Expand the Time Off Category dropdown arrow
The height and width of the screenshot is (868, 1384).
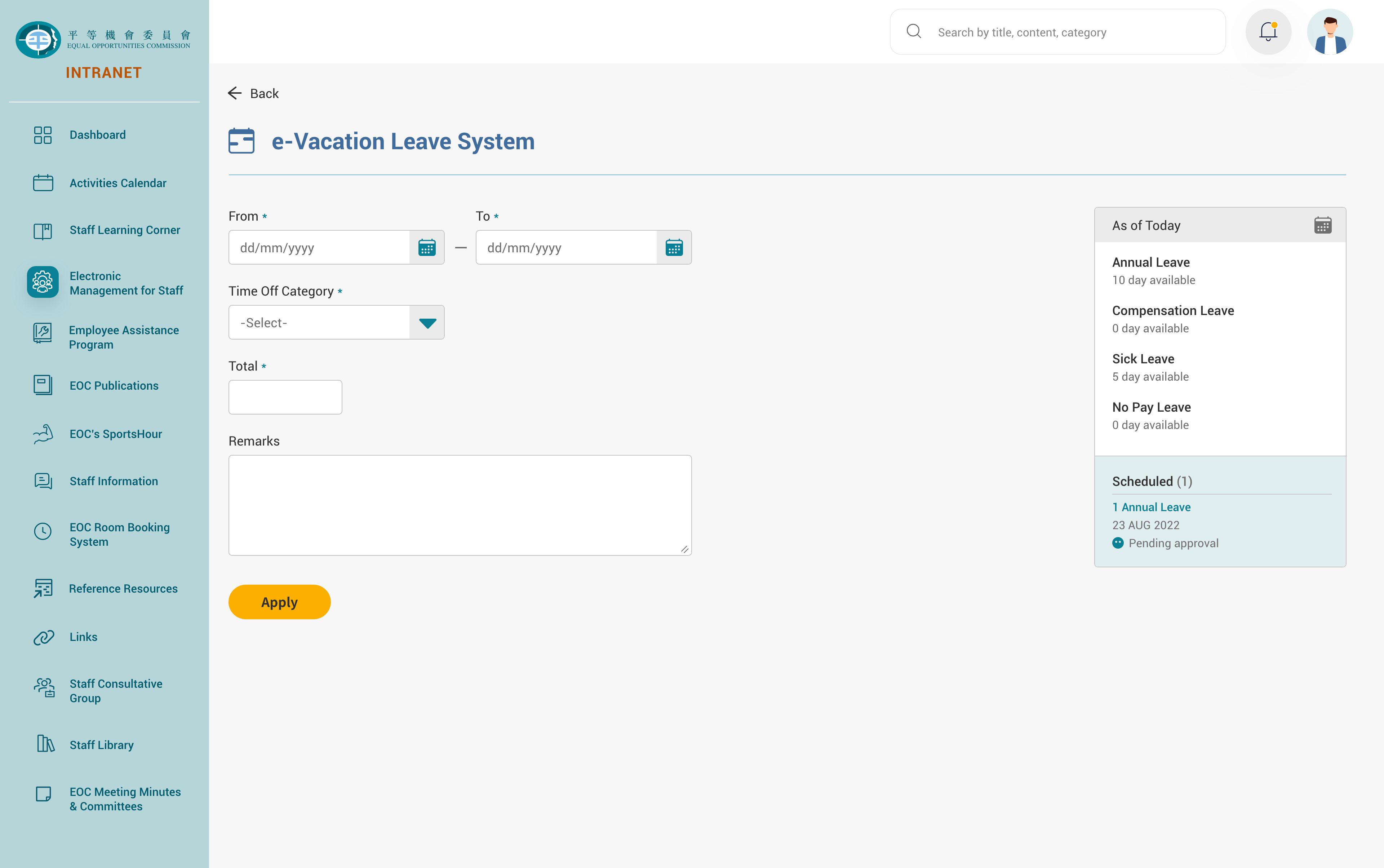427,323
